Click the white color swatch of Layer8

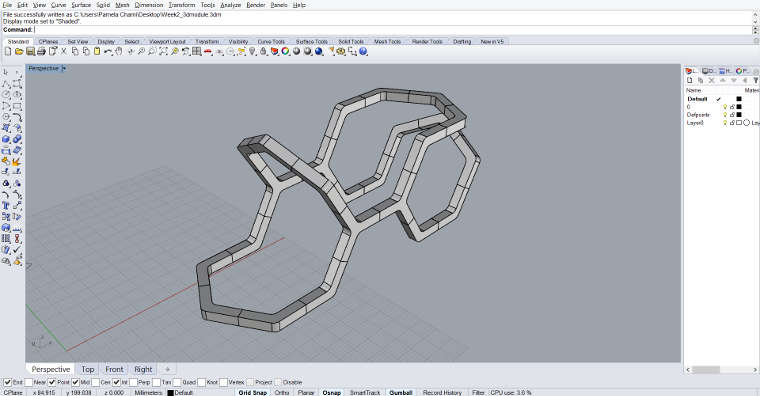click(x=739, y=123)
